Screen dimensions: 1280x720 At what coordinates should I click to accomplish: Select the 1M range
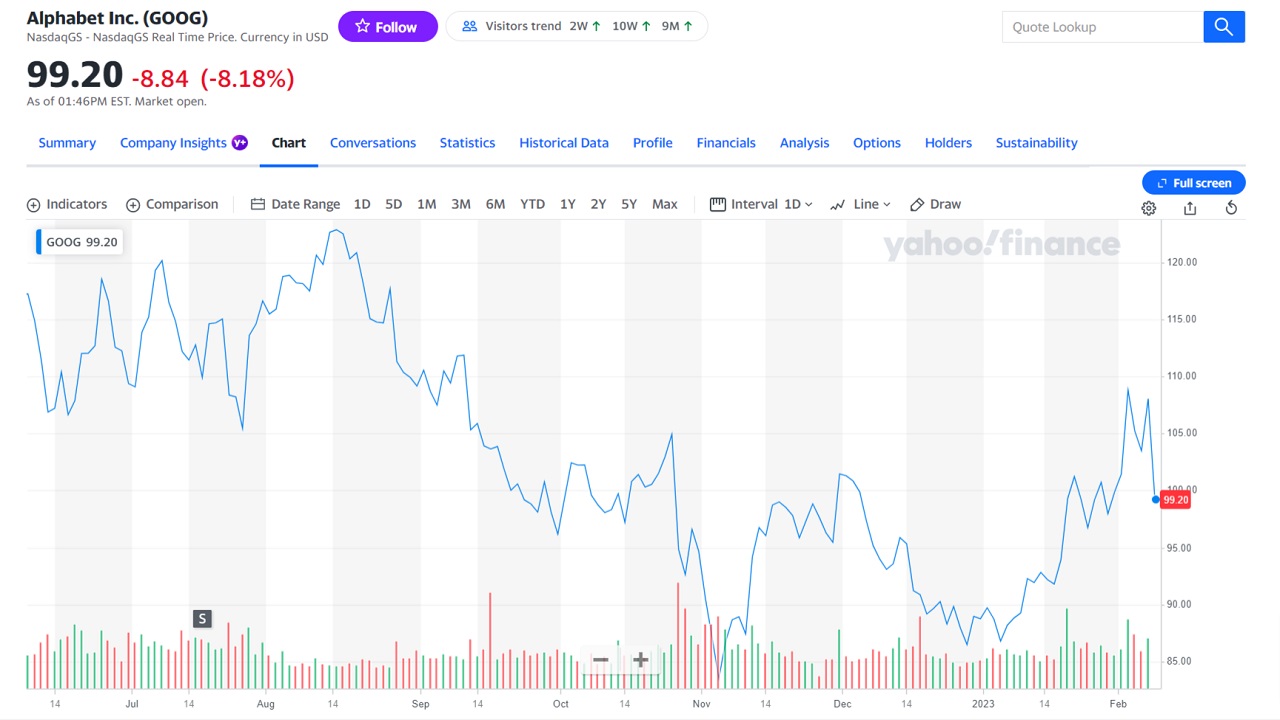pos(427,204)
